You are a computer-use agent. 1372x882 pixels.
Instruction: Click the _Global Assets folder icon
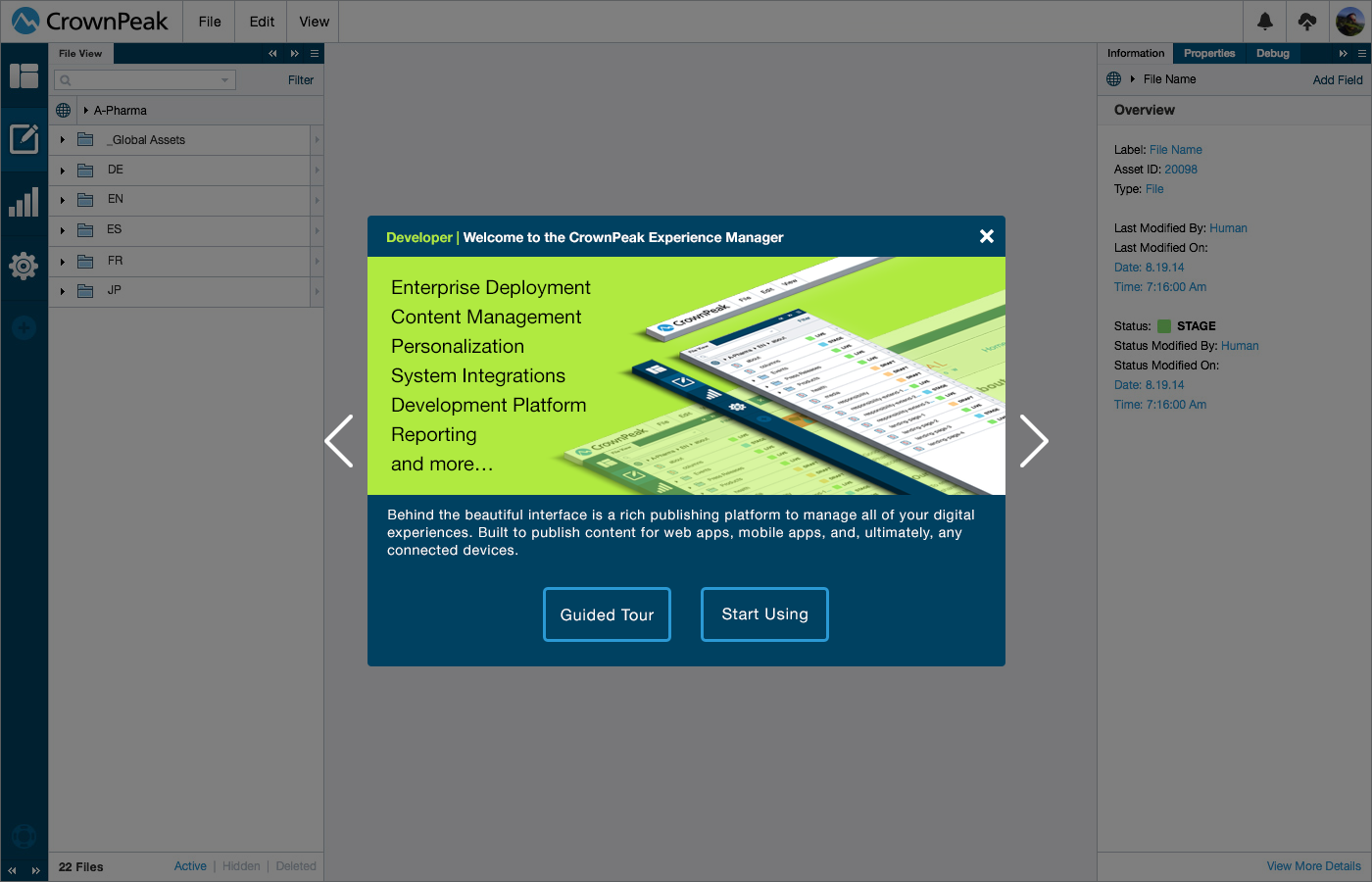coord(85,139)
